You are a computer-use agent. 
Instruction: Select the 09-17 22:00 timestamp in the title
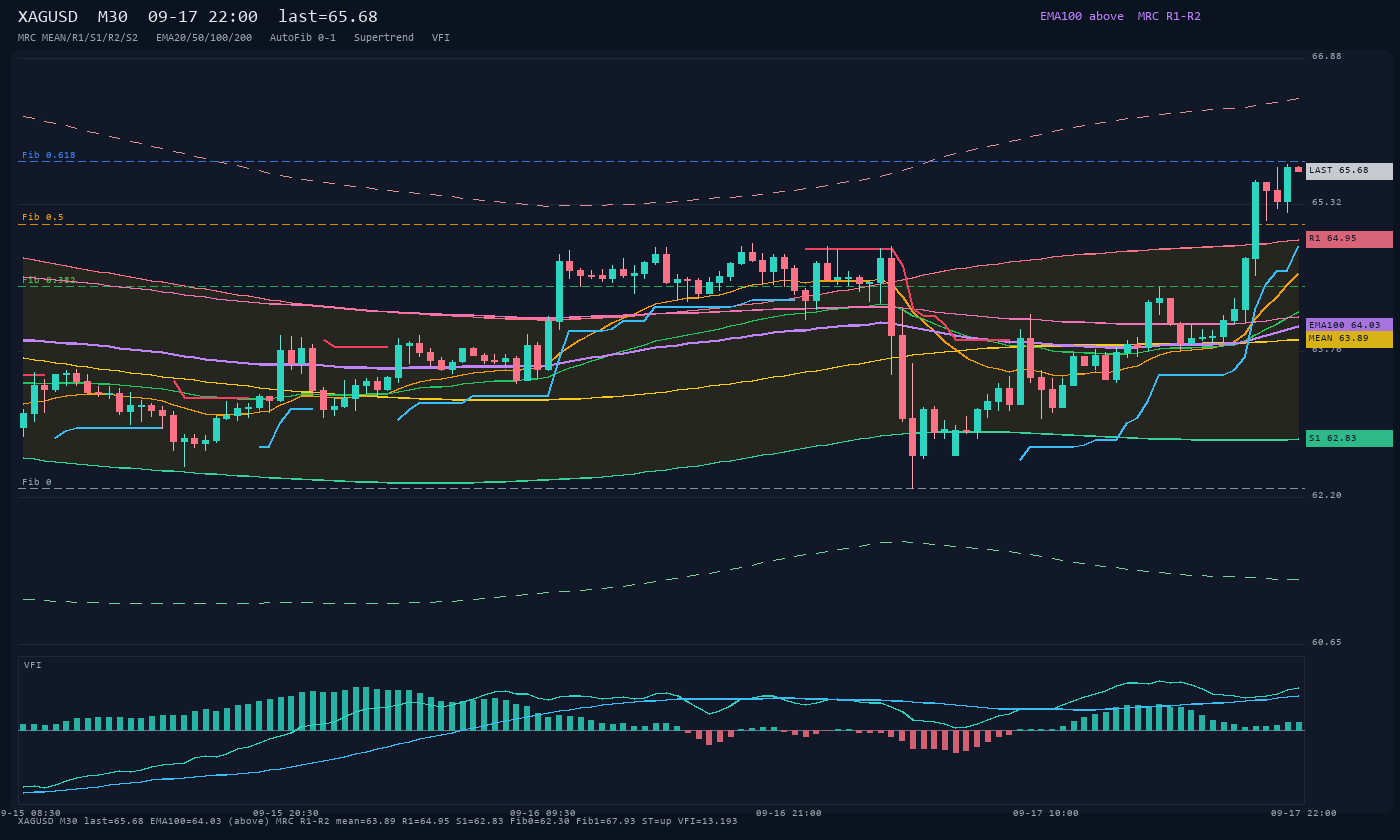[203, 17]
